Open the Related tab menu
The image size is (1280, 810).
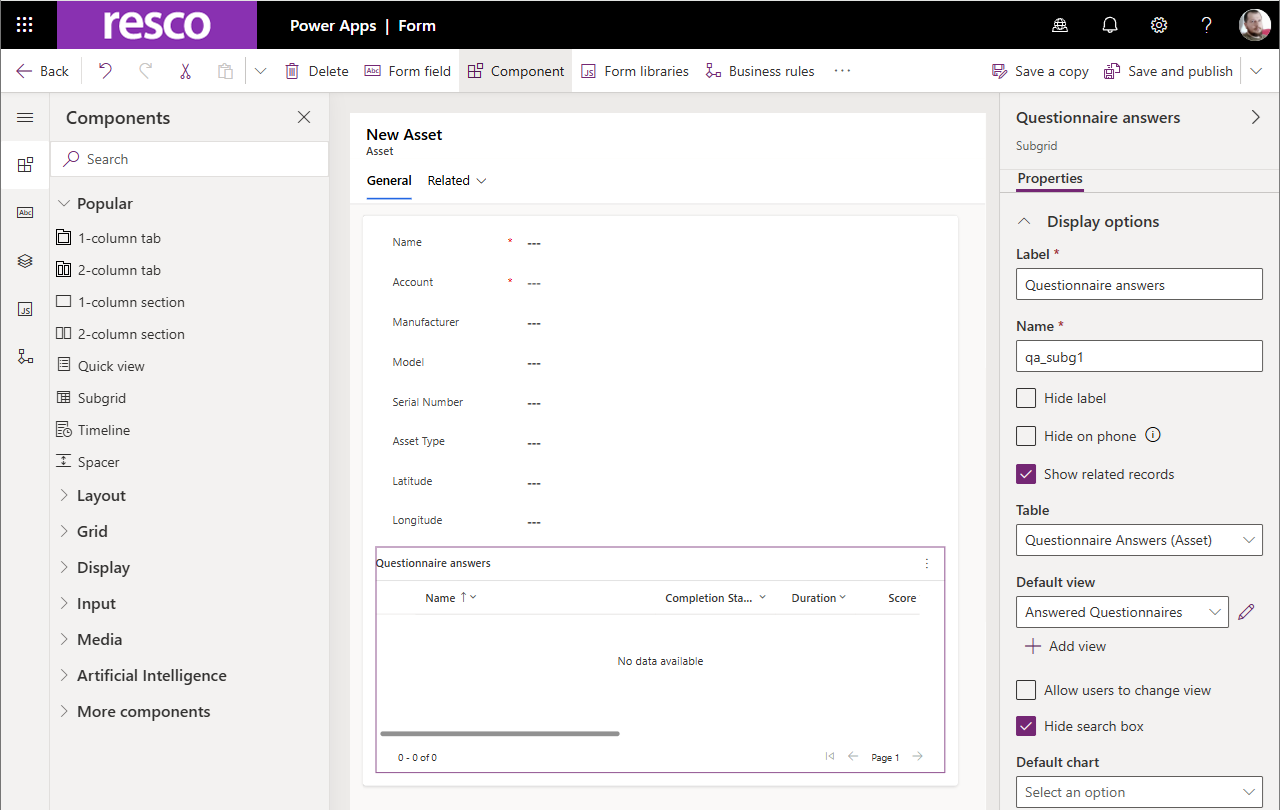pos(457,181)
